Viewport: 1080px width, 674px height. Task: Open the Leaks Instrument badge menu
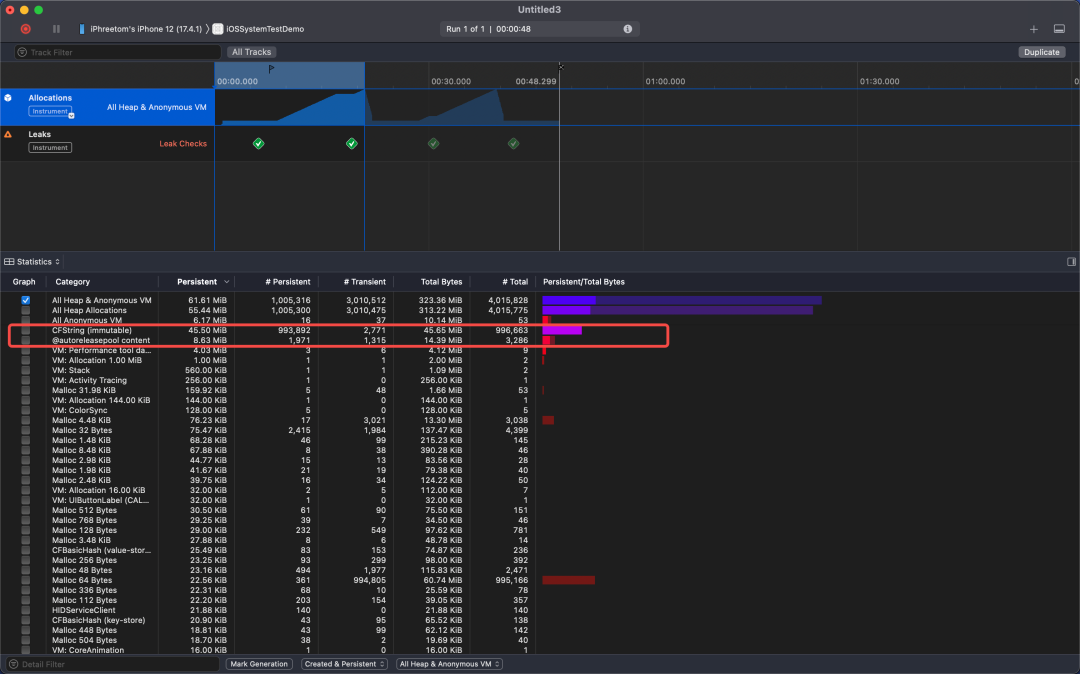coord(50,147)
